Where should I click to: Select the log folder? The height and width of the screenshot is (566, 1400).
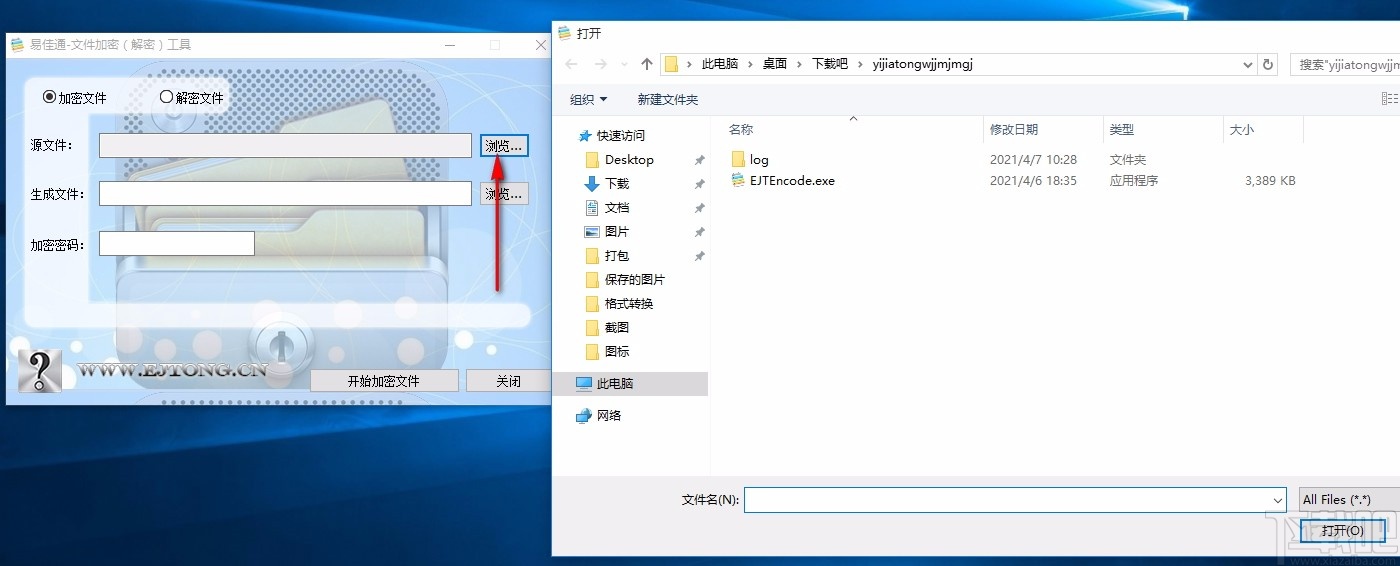click(759, 159)
